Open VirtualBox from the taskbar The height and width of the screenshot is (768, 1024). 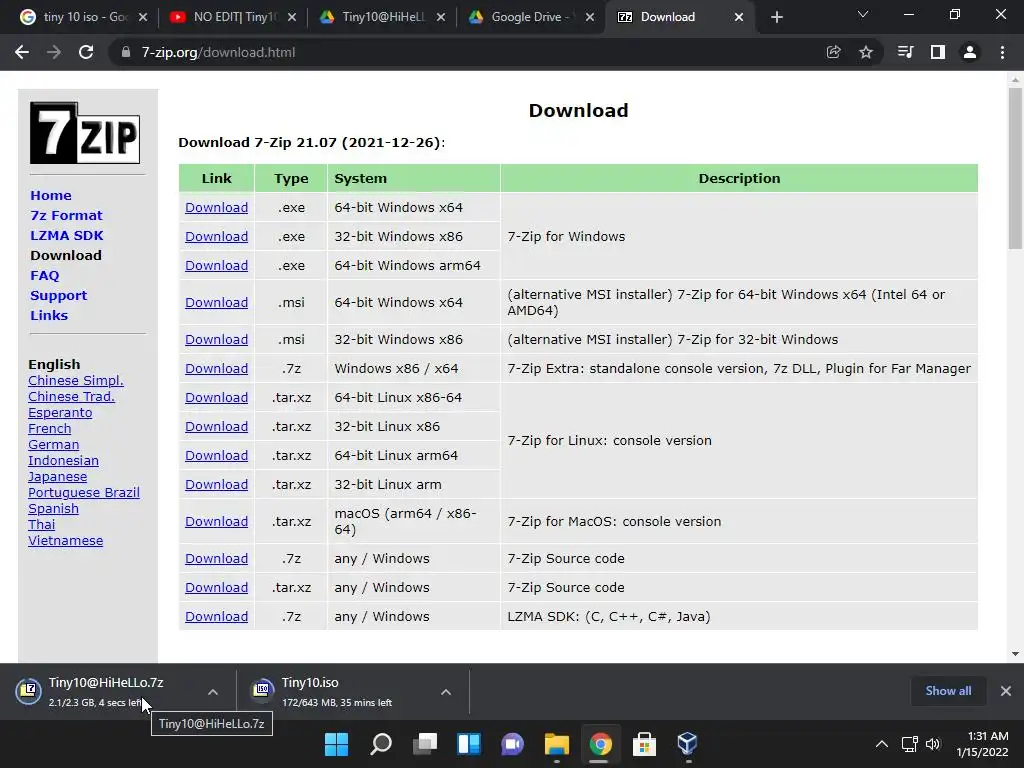pos(688,744)
